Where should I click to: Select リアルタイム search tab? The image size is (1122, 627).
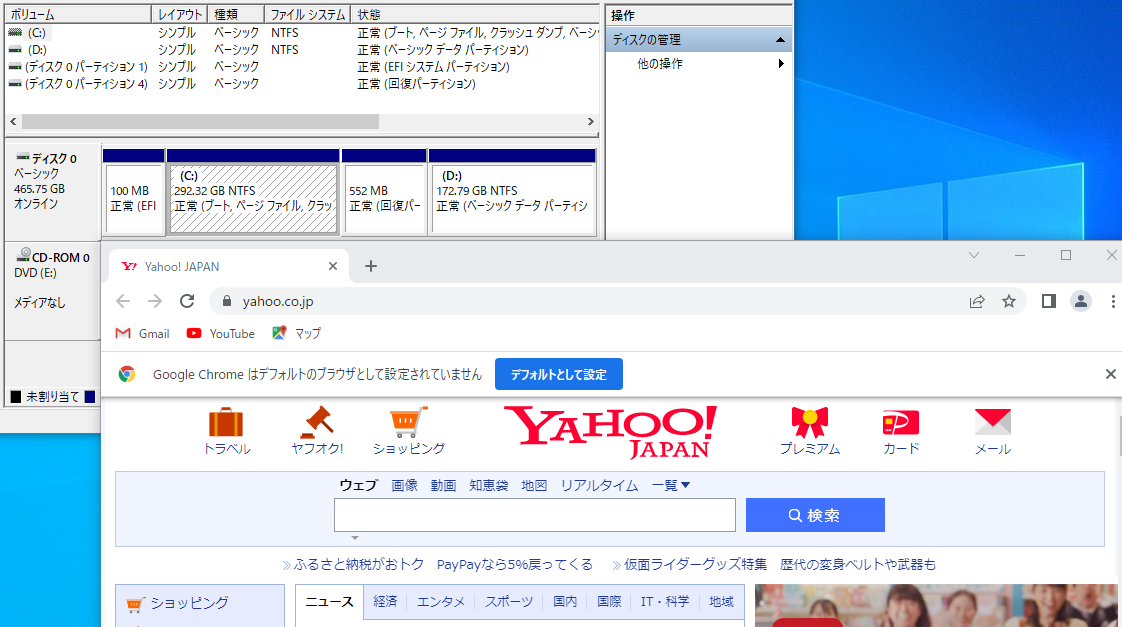click(x=599, y=485)
